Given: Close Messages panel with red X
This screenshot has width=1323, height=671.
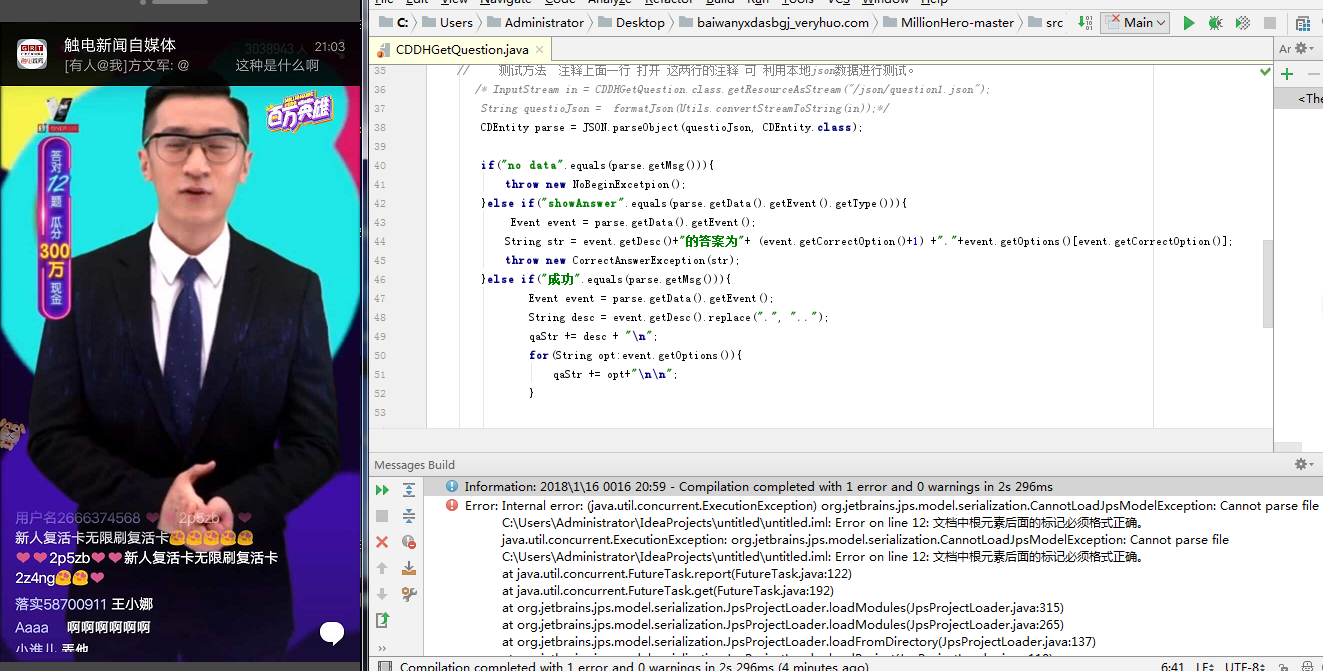Looking at the screenshot, I should point(382,542).
